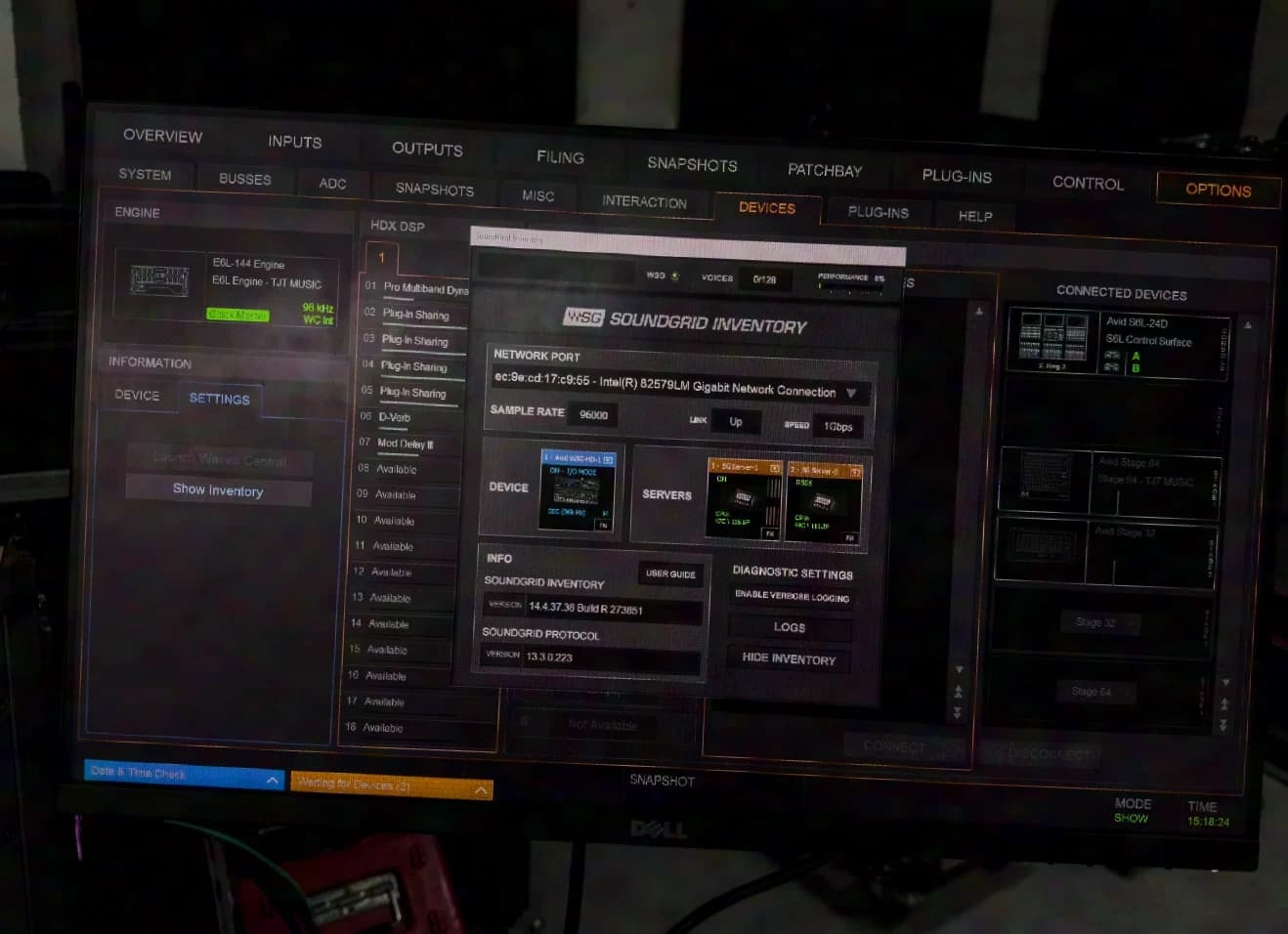This screenshot has height=934, width=1288.
Task: Open the MISC tab
Action: 537,195
